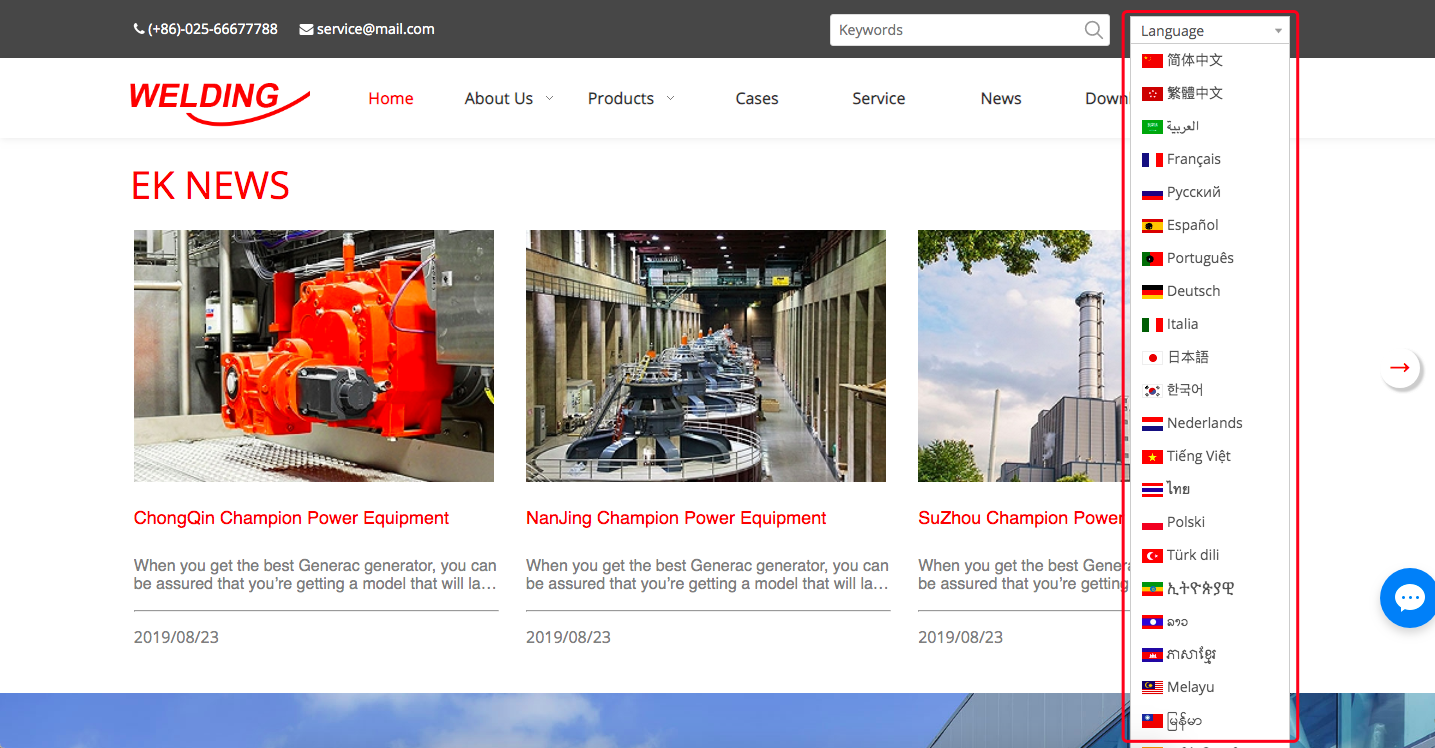Expand the Products submenu chevron
This screenshot has height=748, width=1435.
(670, 98)
